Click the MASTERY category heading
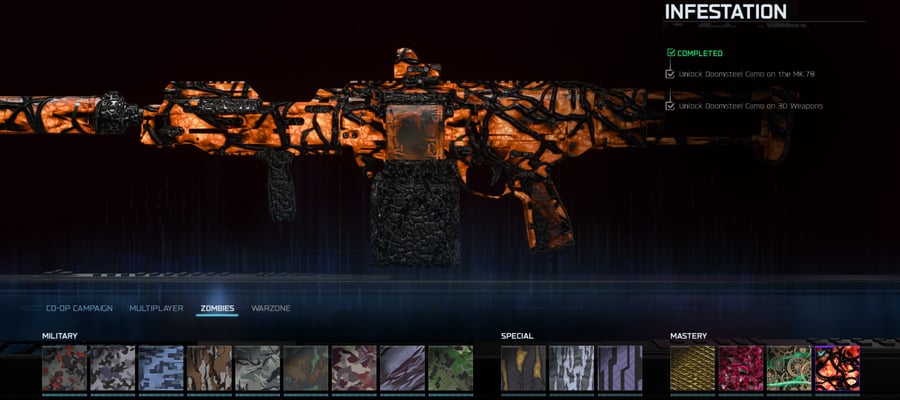This screenshot has height=400, width=900. (688, 336)
